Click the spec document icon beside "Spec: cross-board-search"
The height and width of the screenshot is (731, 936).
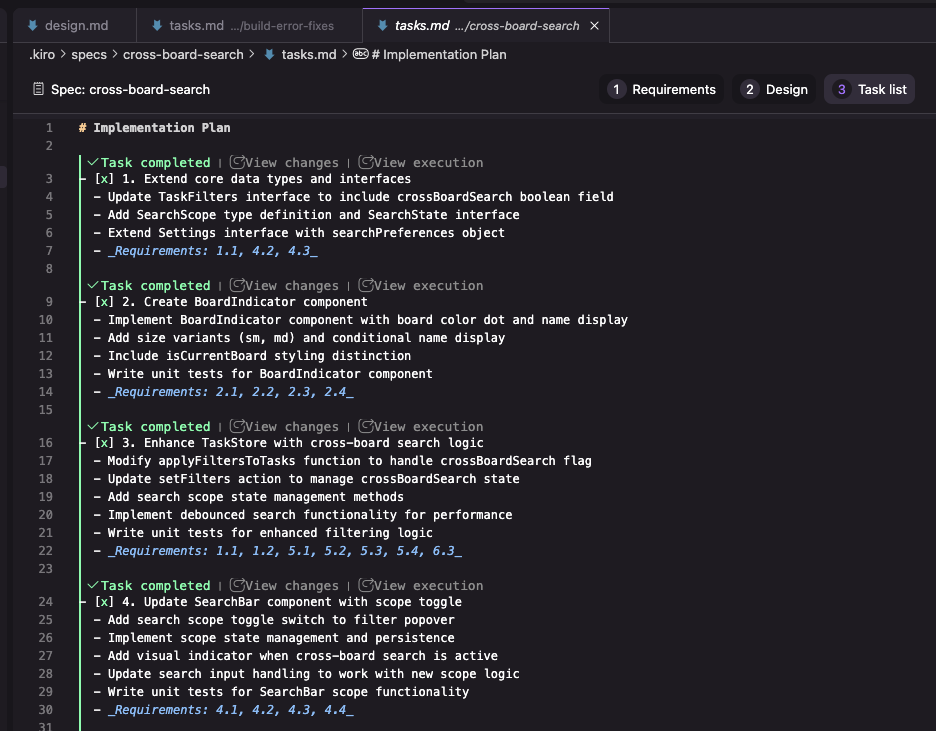(36, 89)
